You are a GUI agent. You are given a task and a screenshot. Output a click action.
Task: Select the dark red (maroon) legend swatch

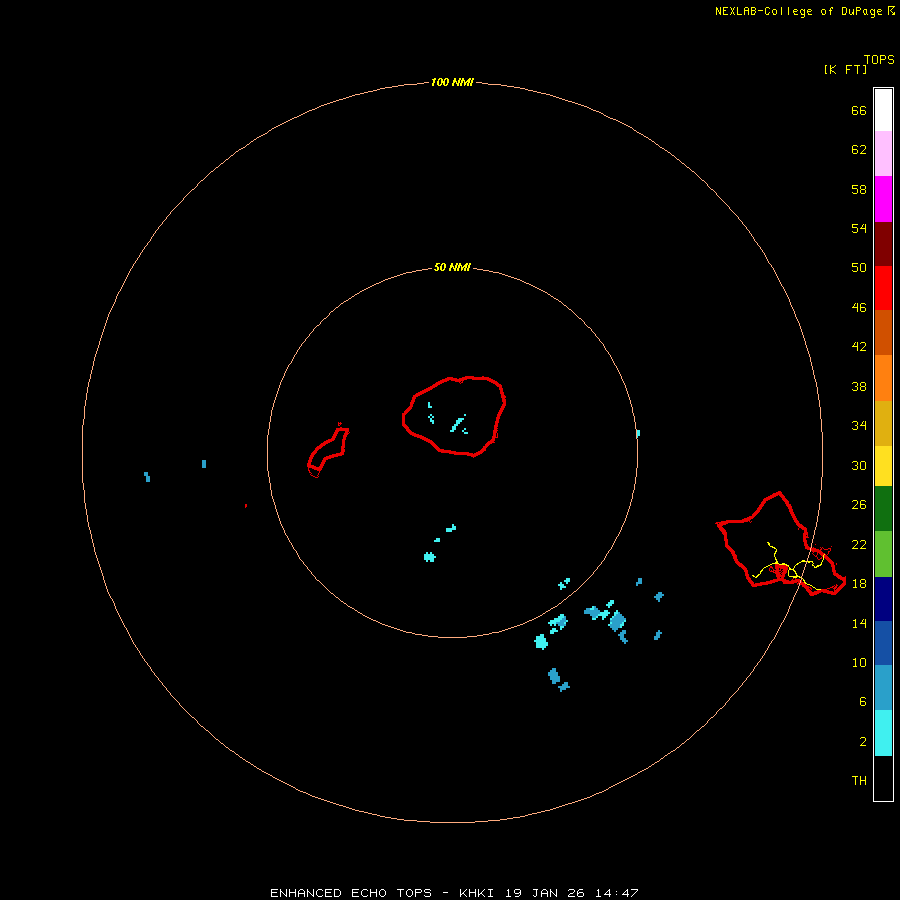tap(883, 243)
